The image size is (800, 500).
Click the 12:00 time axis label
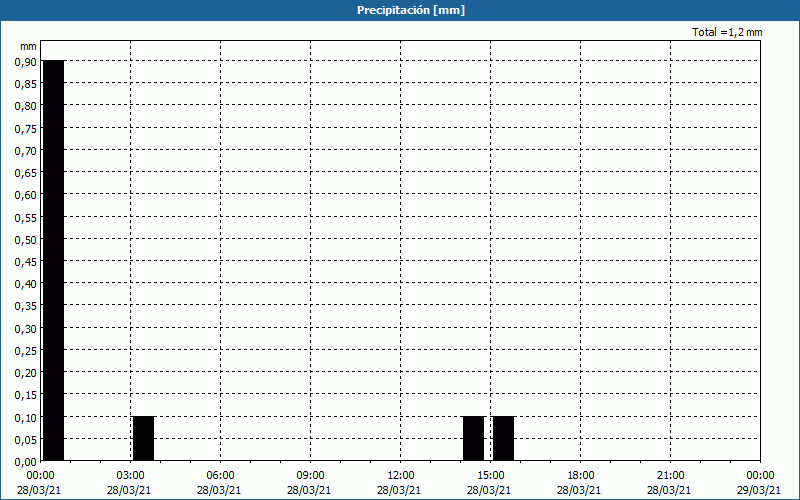401,476
